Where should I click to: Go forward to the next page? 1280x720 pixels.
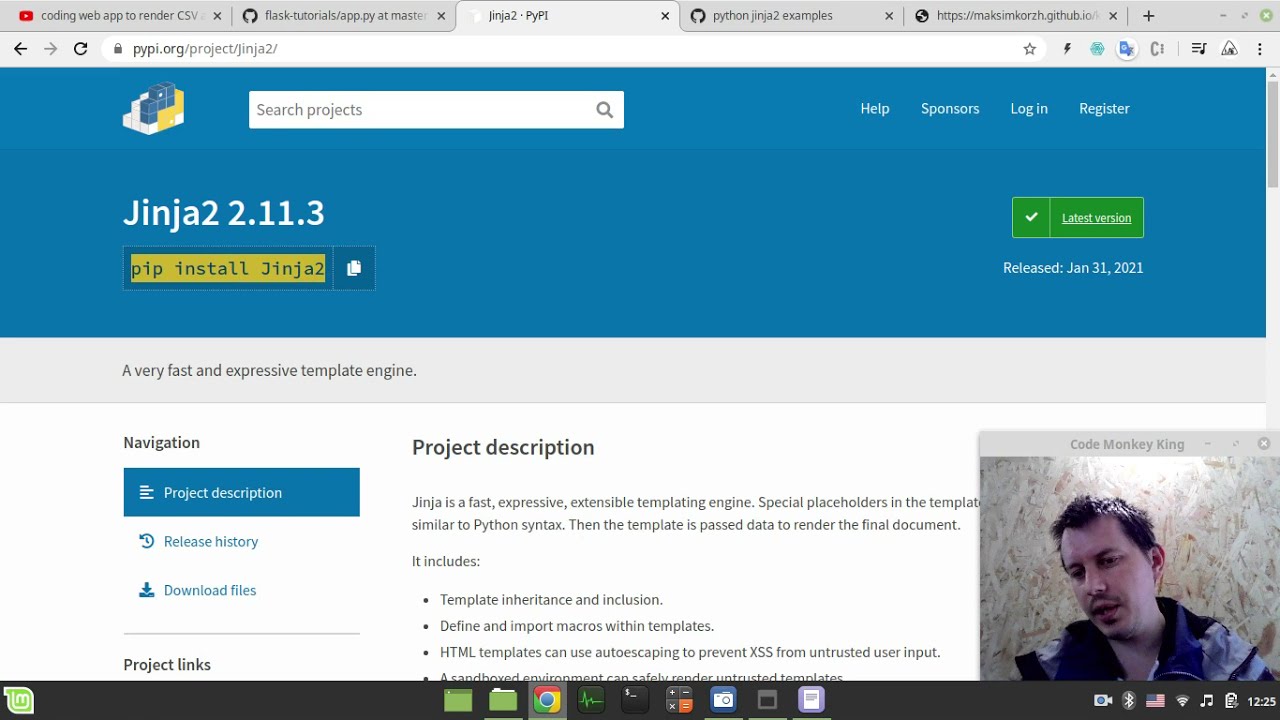(50, 48)
